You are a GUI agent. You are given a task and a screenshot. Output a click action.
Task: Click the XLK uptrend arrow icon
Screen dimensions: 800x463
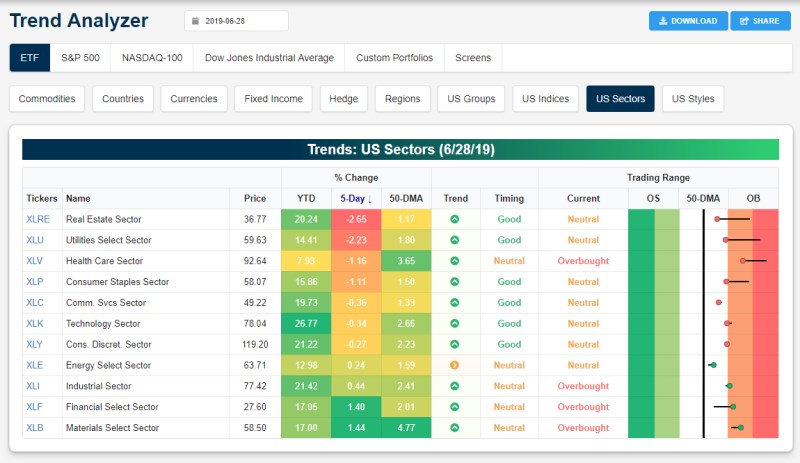(x=455, y=323)
